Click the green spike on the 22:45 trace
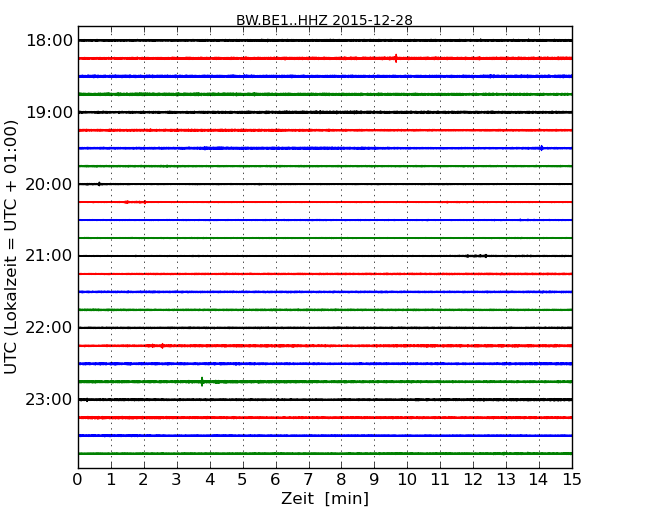Image resolution: width=650 pixels, height=520 pixels. click(x=202, y=381)
